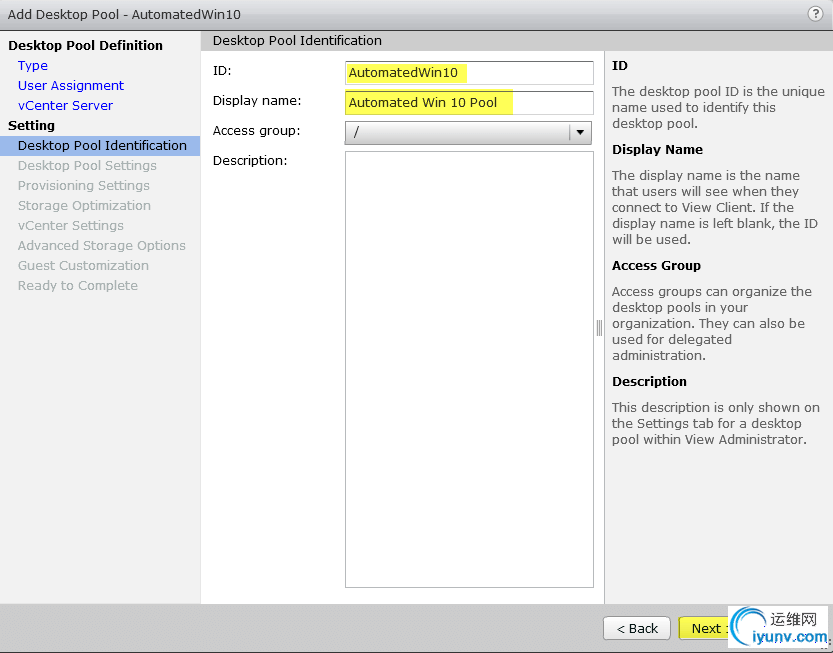
Task: Click the Desktop Pool Identification panel header
Action: click(x=297, y=40)
